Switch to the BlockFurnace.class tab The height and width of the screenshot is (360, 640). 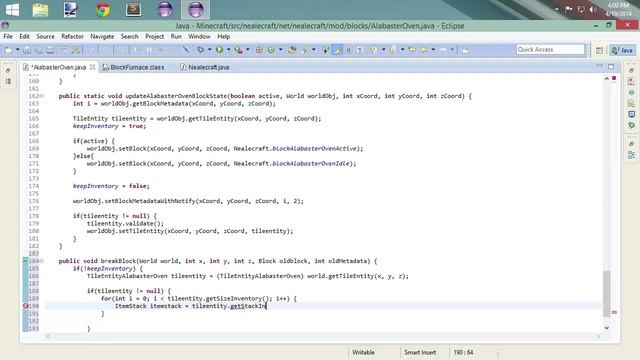133,67
